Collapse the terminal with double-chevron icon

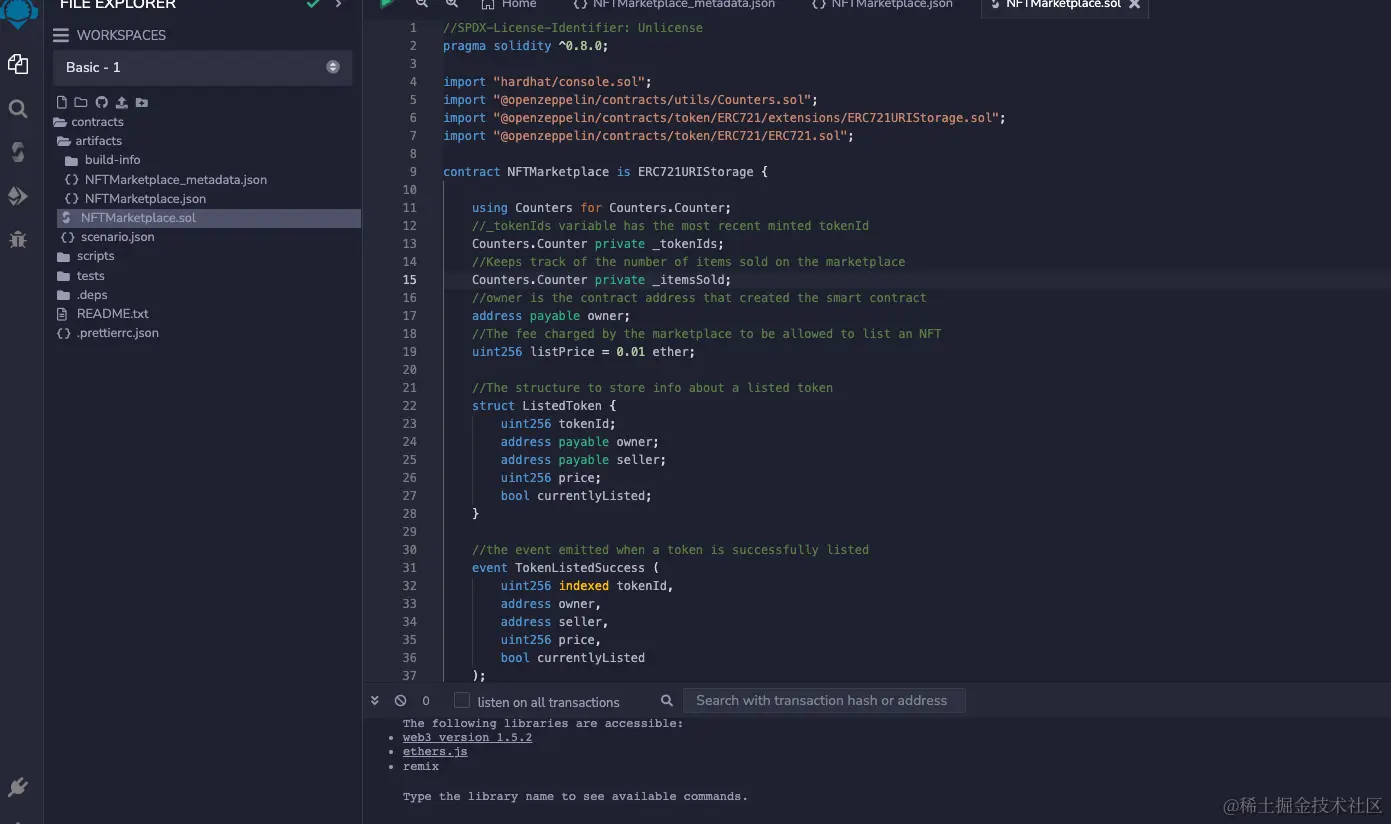375,701
